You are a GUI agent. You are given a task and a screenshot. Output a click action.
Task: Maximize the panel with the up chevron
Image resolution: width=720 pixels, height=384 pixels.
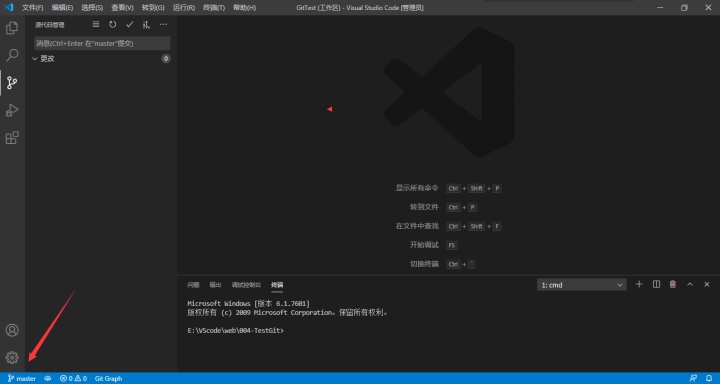[x=690, y=284]
